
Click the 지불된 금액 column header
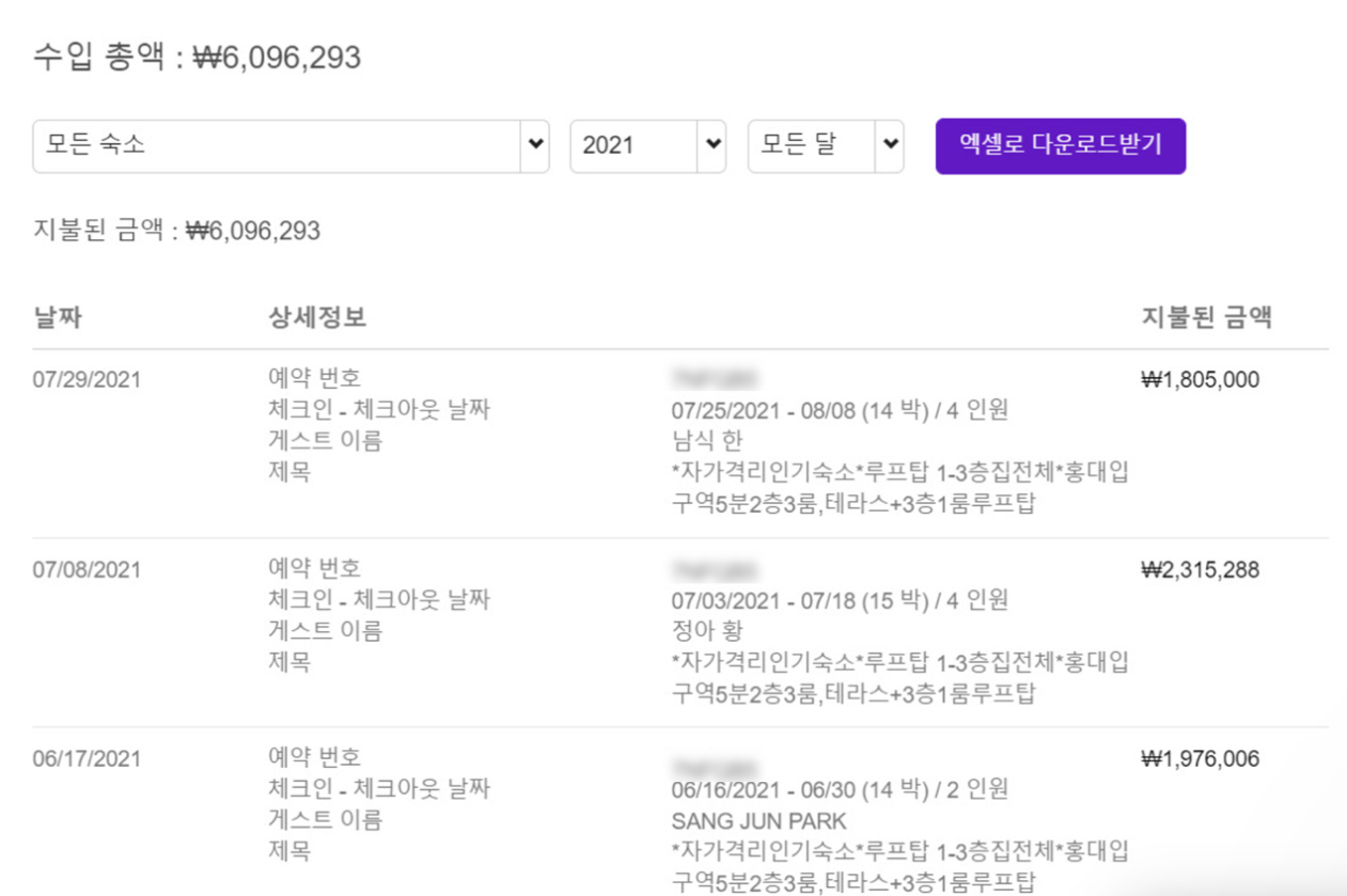(x=1206, y=318)
